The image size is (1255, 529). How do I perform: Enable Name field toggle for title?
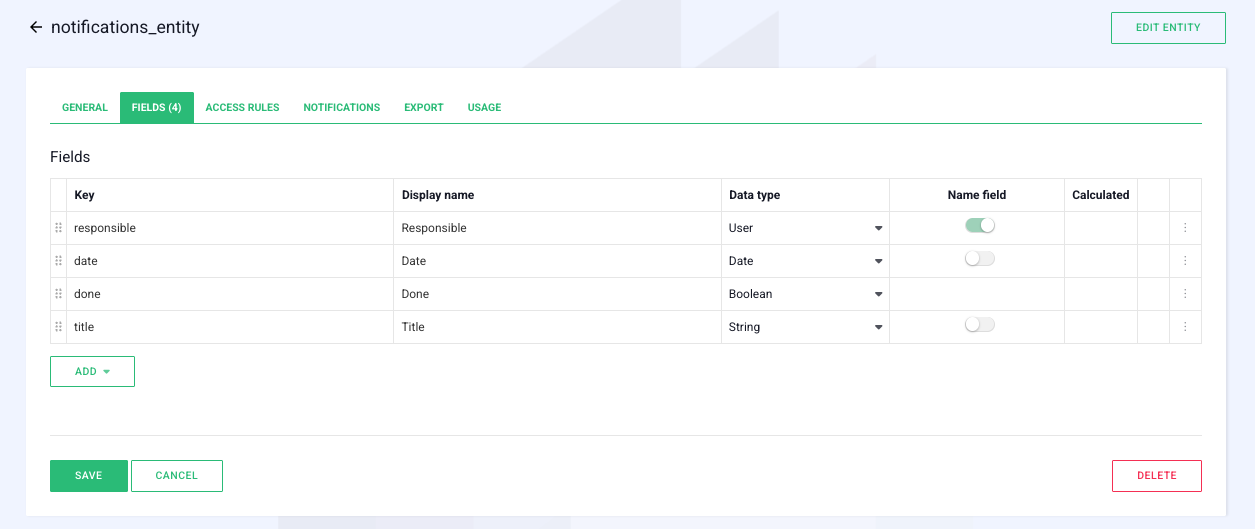980,325
